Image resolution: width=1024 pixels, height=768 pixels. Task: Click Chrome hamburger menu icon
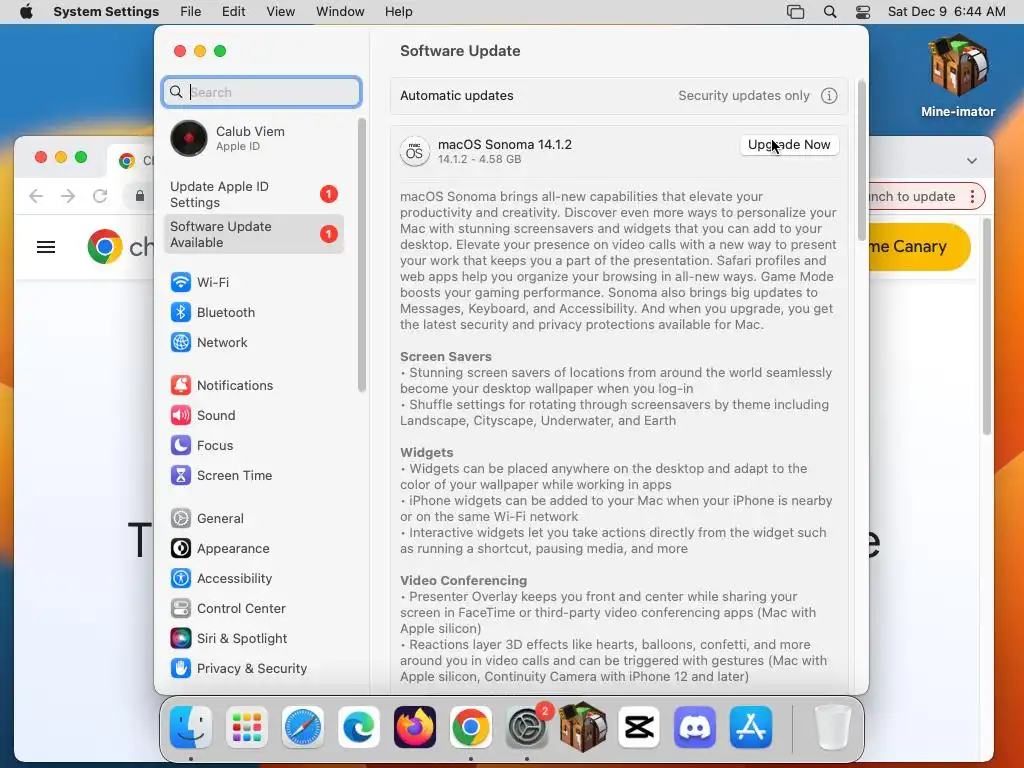(x=46, y=247)
